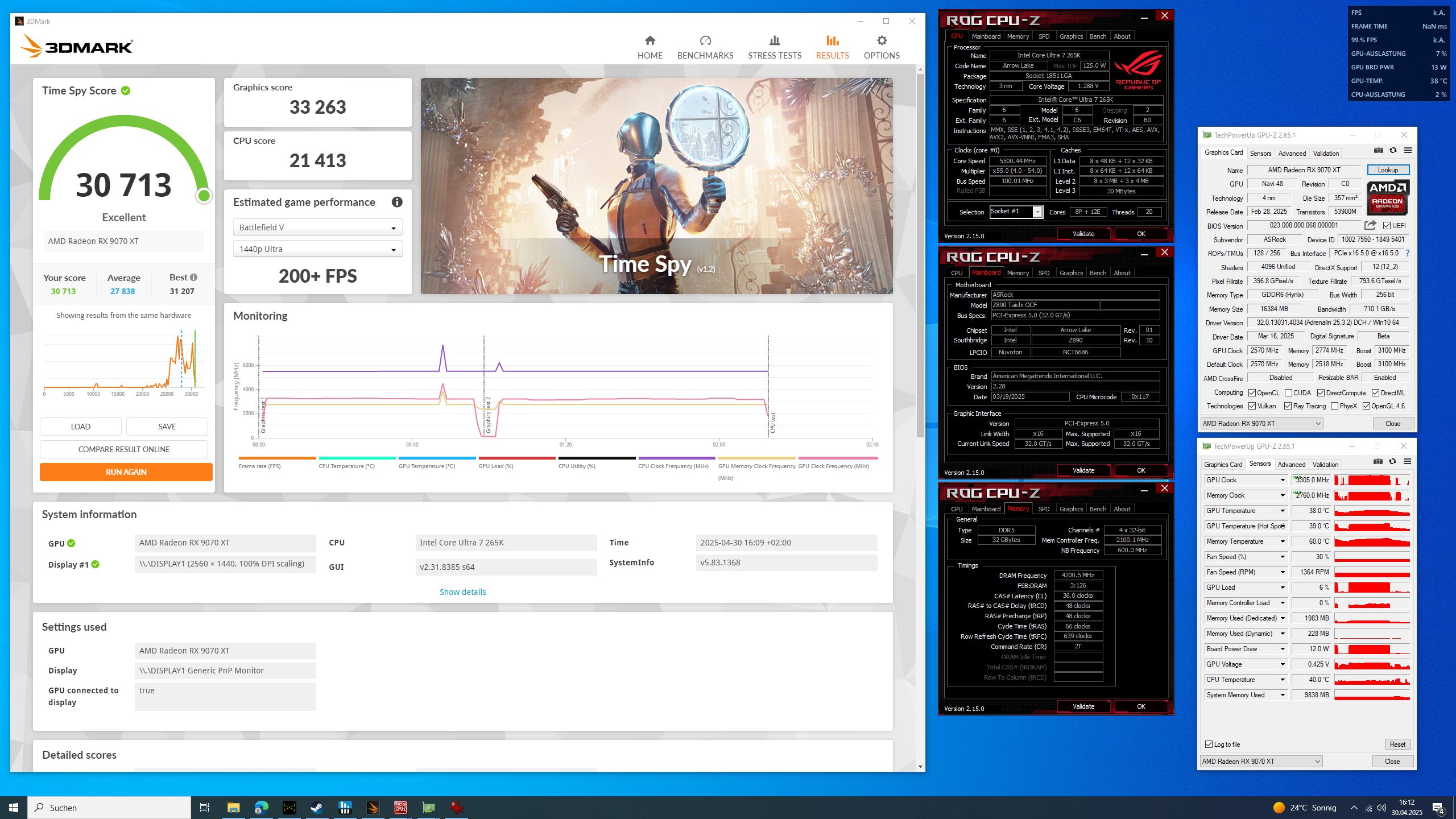The image size is (1456, 819).
Task: Click the SAVE result button
Action: 167,427
